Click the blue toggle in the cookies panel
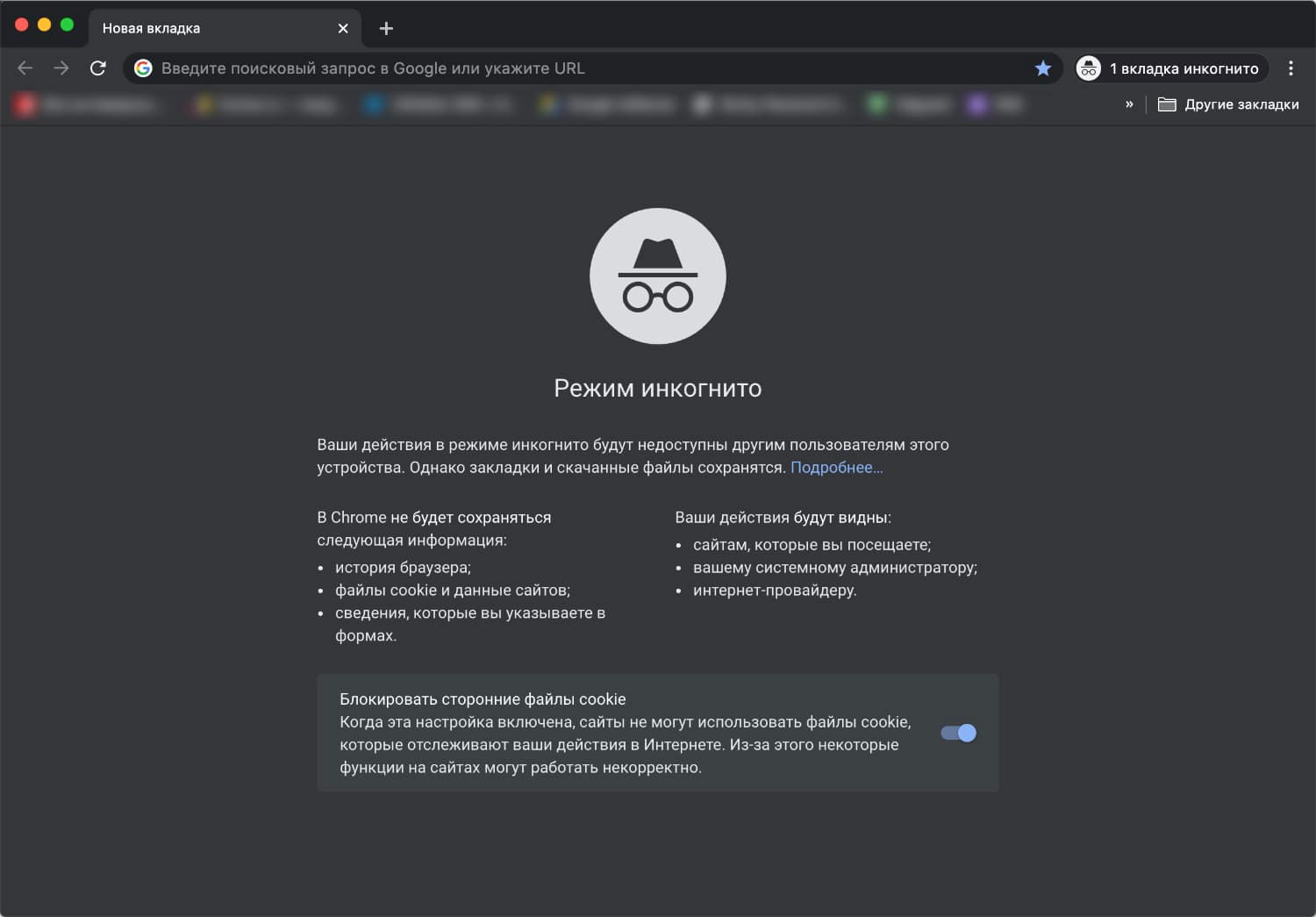 tap(958, 733)
